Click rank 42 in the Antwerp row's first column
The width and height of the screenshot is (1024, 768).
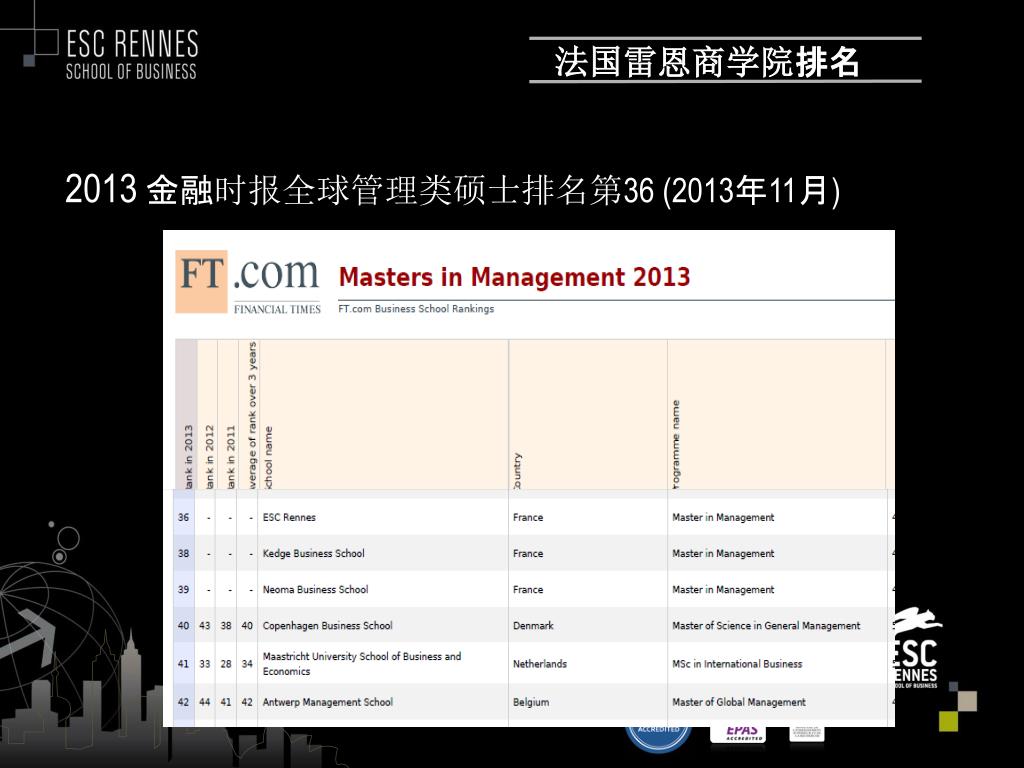point(184,702)
